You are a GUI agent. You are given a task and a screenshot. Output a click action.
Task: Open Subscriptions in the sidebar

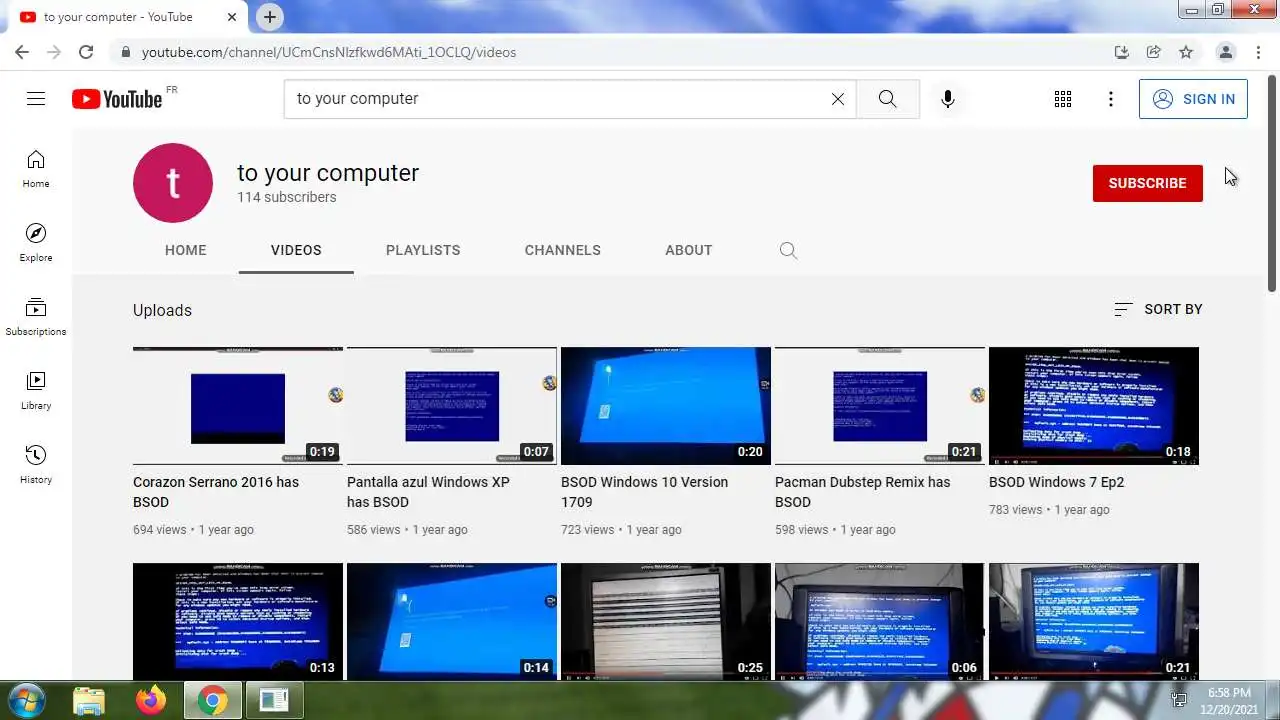click(36, 317)
